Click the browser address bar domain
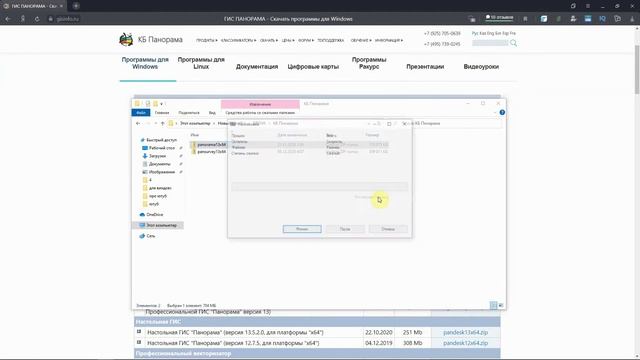 click(68, 19)
